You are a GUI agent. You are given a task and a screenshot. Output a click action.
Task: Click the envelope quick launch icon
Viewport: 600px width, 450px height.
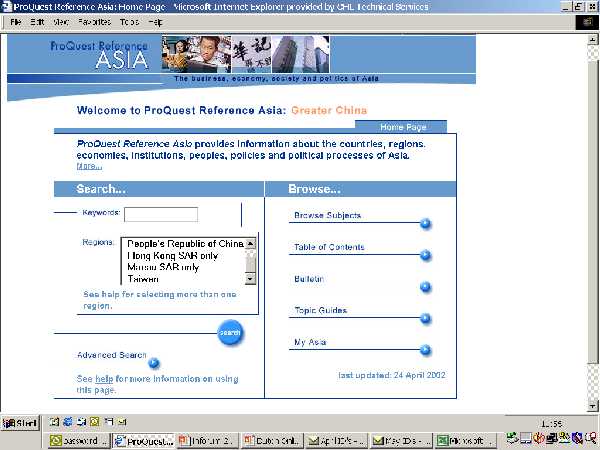tap(122, 422)
